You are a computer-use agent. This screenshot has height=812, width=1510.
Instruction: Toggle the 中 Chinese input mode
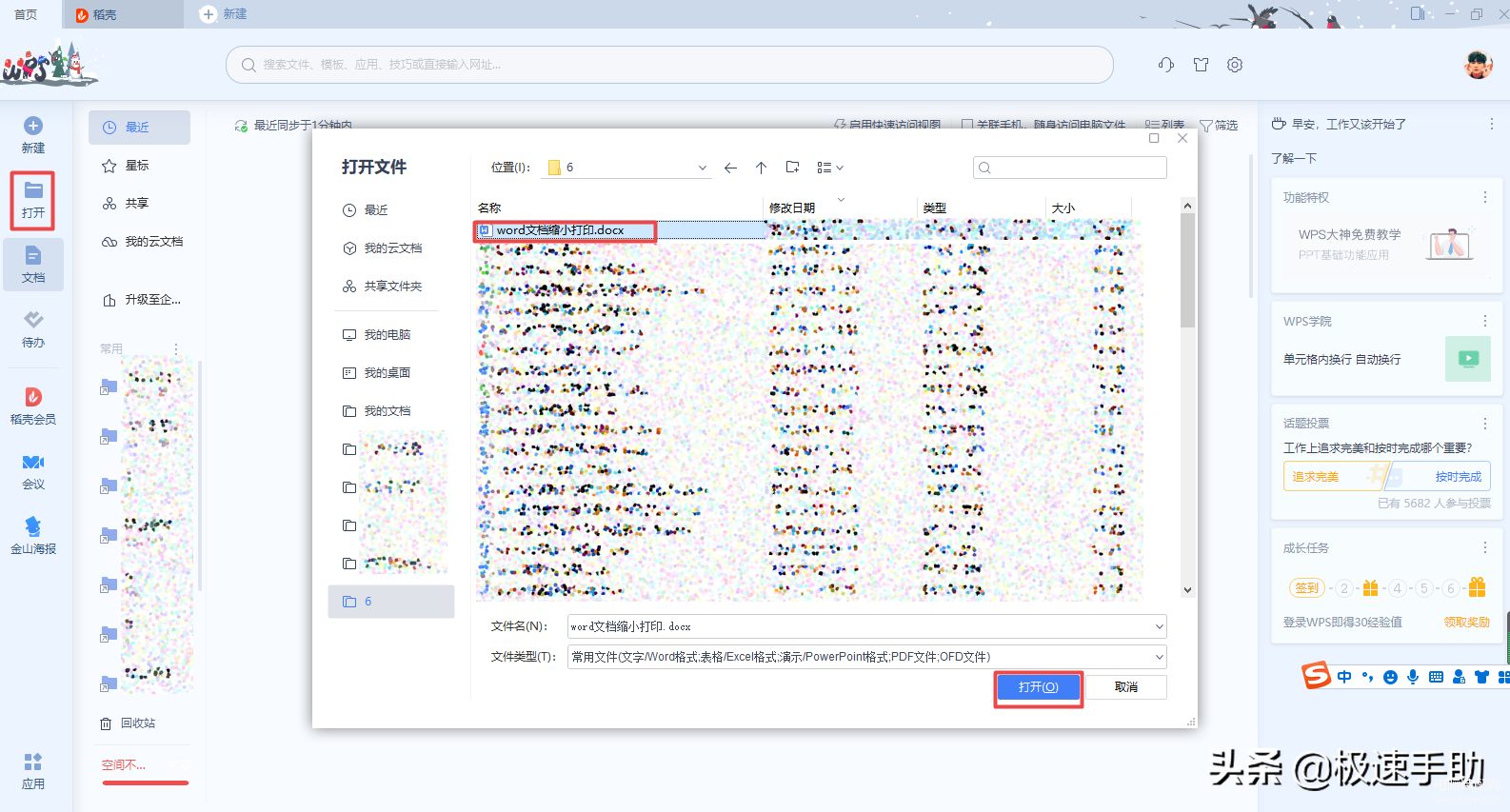(1343, 677)
